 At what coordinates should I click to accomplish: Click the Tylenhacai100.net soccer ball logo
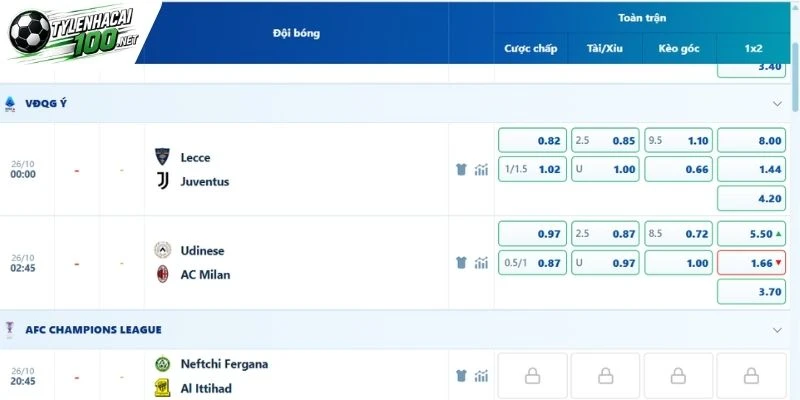(x=30, y=32)
